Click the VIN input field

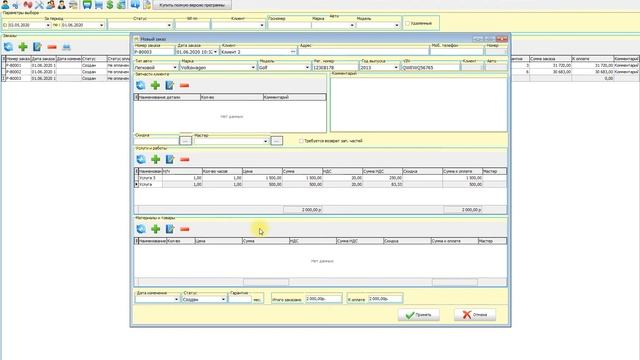coord(431,67)
